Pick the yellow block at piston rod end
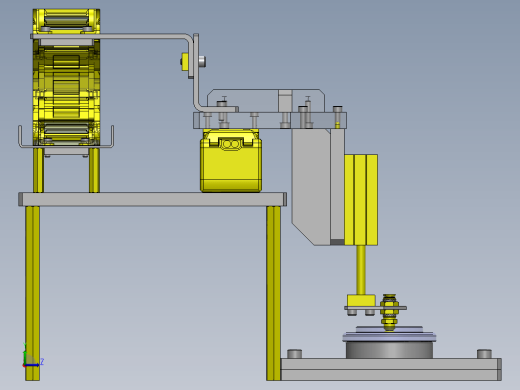The height and width of the screenshot is (390, 520). pos(361,300)
